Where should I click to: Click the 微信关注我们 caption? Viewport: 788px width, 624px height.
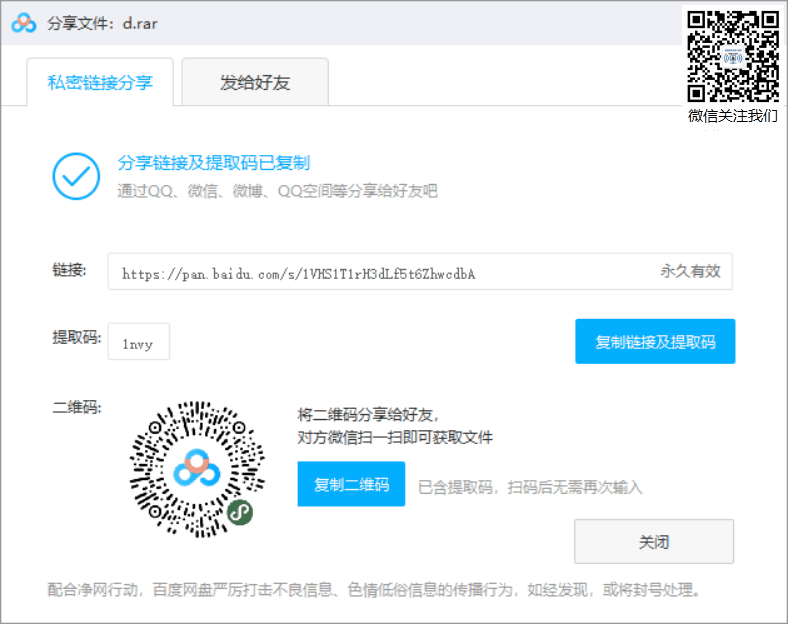click(733, 116)
